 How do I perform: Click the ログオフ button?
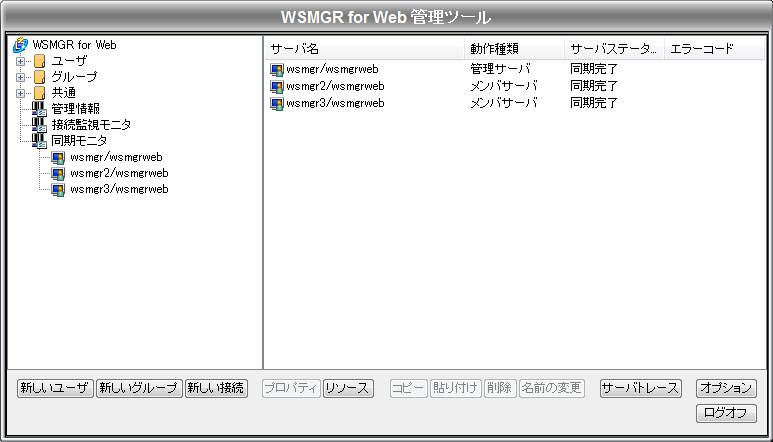click(x=726, y=413)
